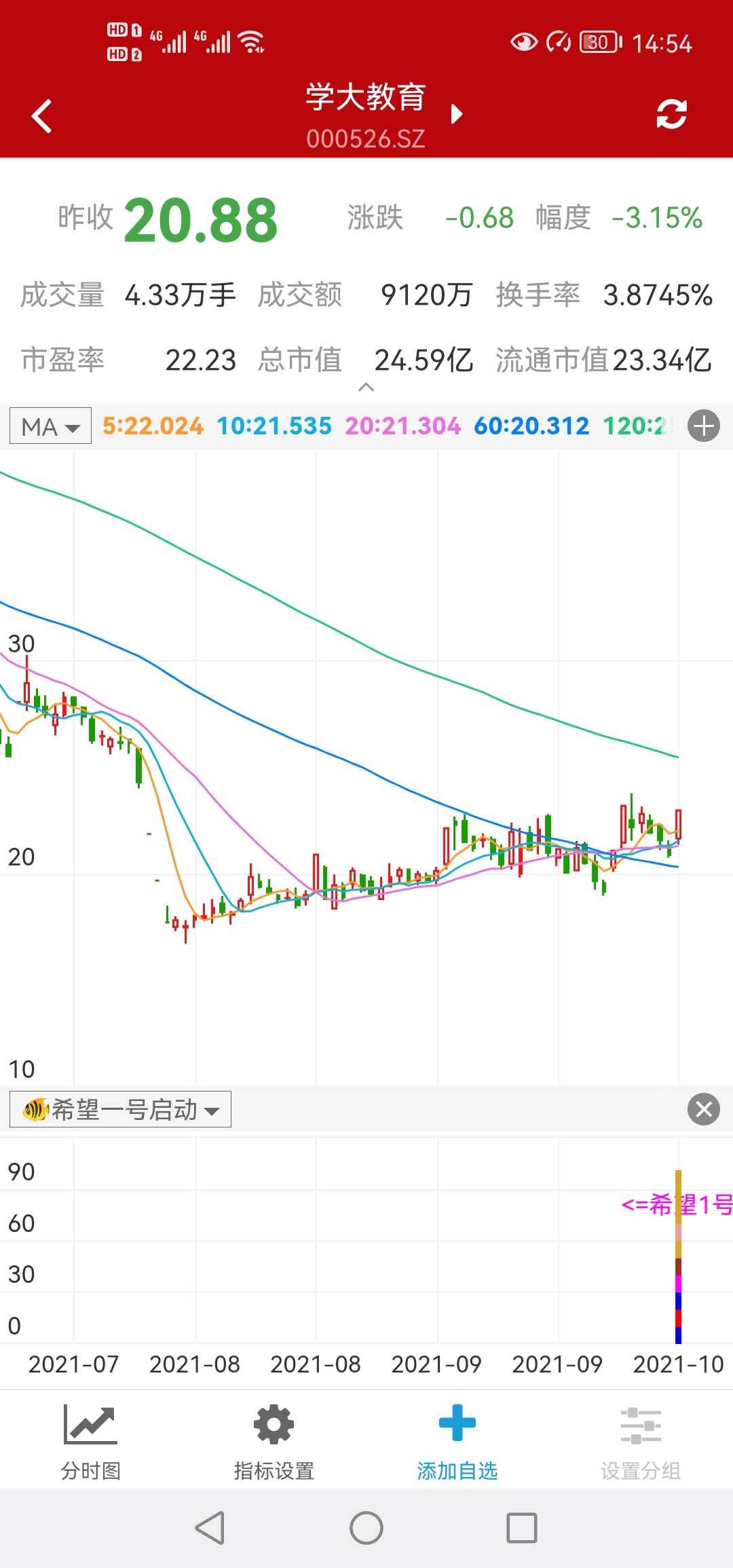Tap the back arrow in header
733x1568 pixels.
(42, 115)
